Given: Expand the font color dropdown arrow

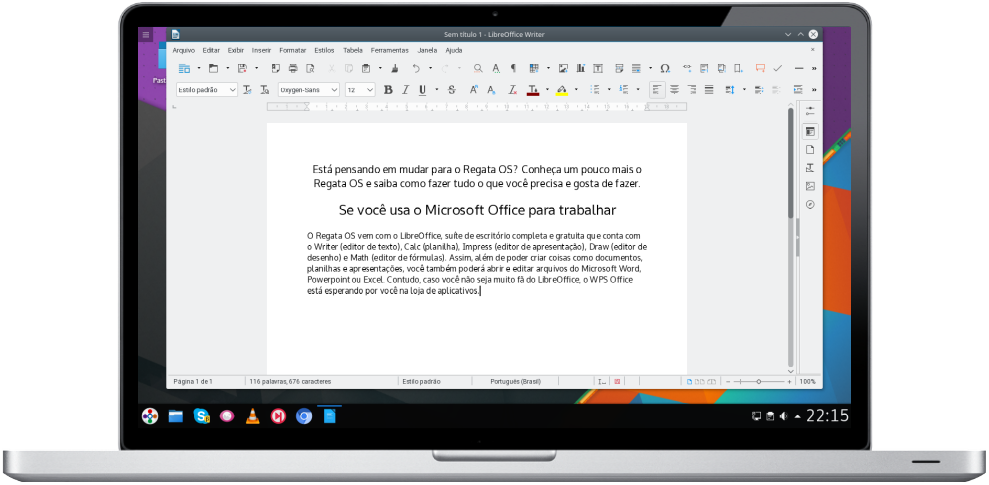Looking at the screenshot, I should click(547, 90).
